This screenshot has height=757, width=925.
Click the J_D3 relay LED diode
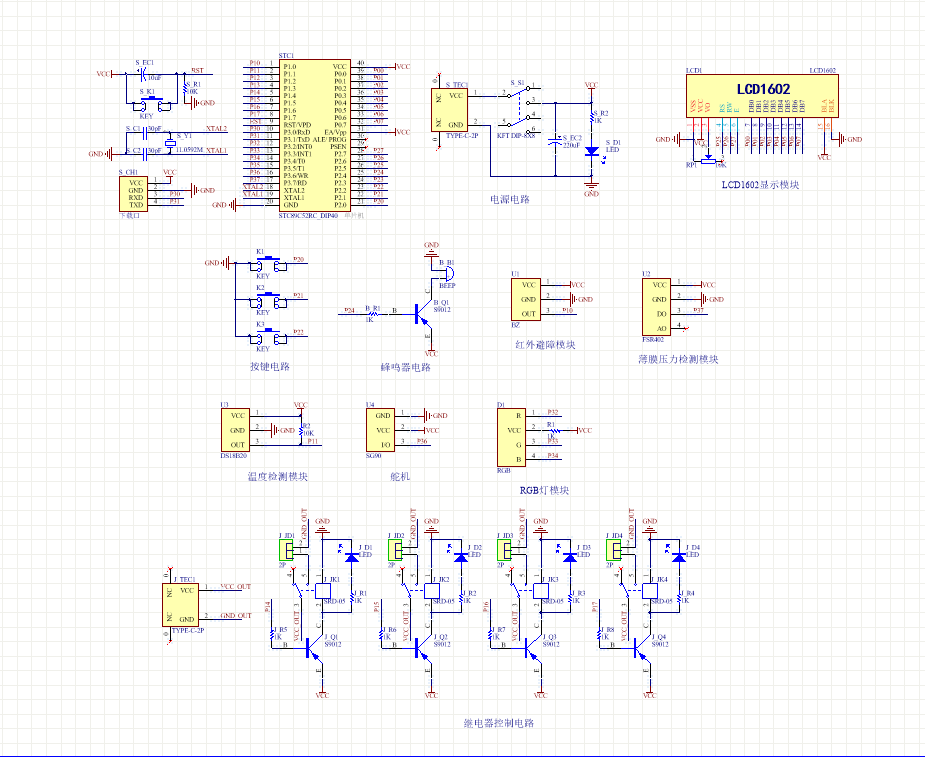570,556
